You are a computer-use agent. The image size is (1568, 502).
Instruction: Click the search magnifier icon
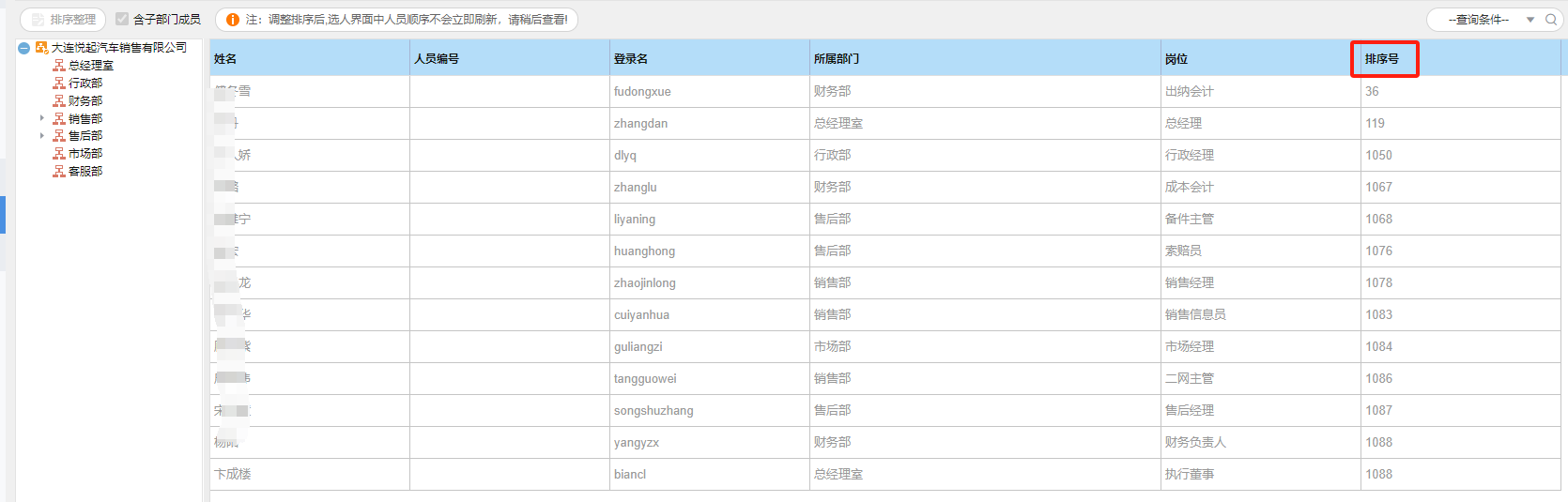(x=1550, y=20)
